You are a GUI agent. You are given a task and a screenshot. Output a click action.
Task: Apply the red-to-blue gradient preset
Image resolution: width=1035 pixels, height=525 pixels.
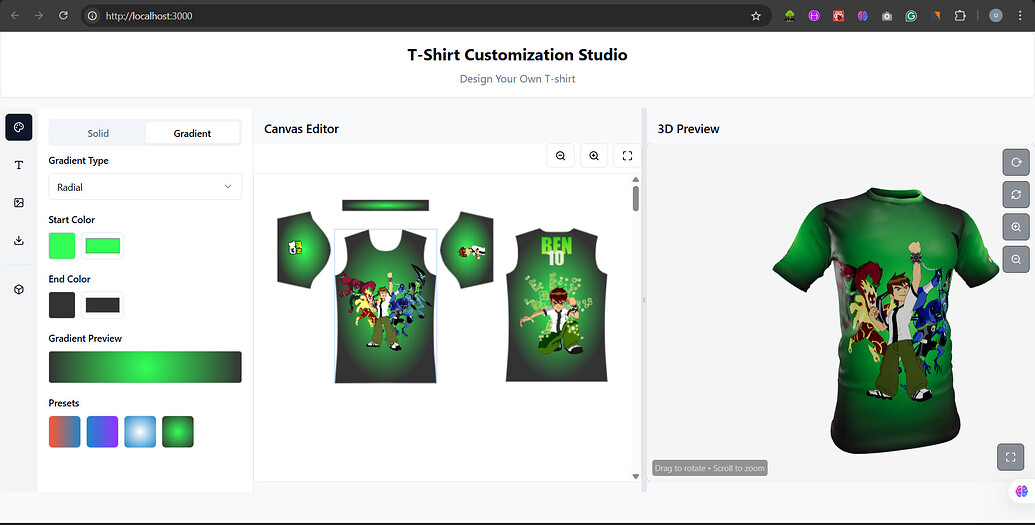click(x=65, y=432)
